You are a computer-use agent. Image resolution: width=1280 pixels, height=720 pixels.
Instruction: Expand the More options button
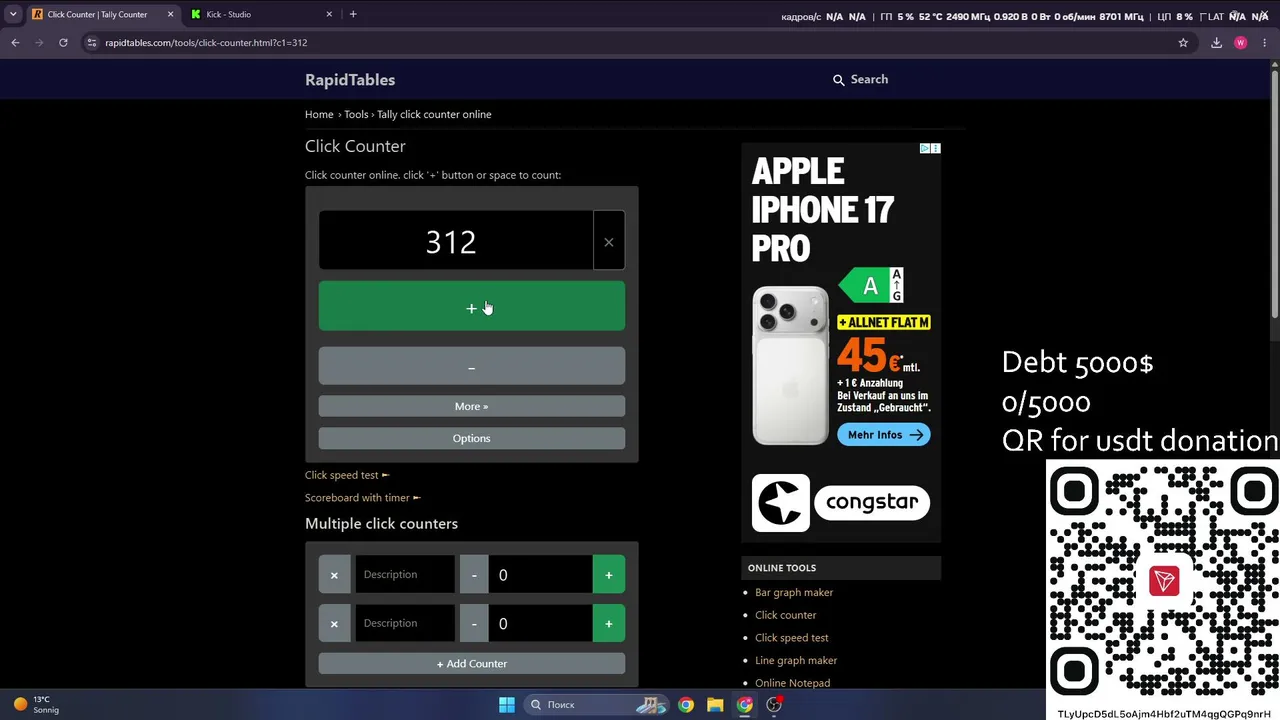pos(471,406)
